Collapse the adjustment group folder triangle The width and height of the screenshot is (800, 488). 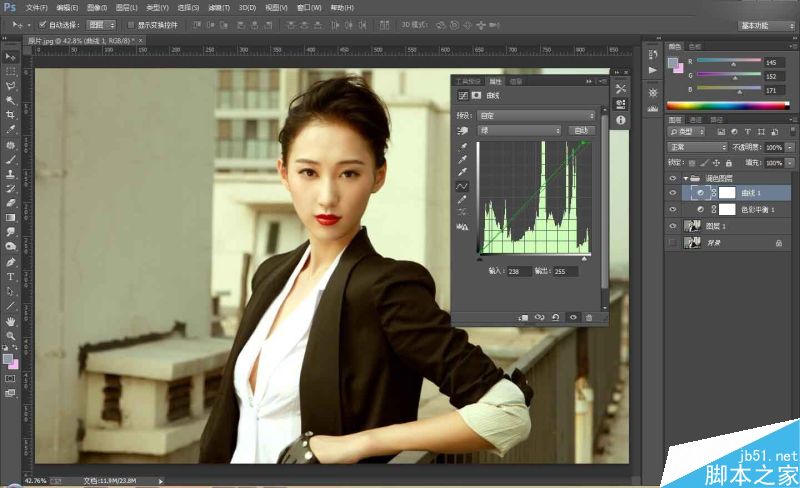click(685, 178)
